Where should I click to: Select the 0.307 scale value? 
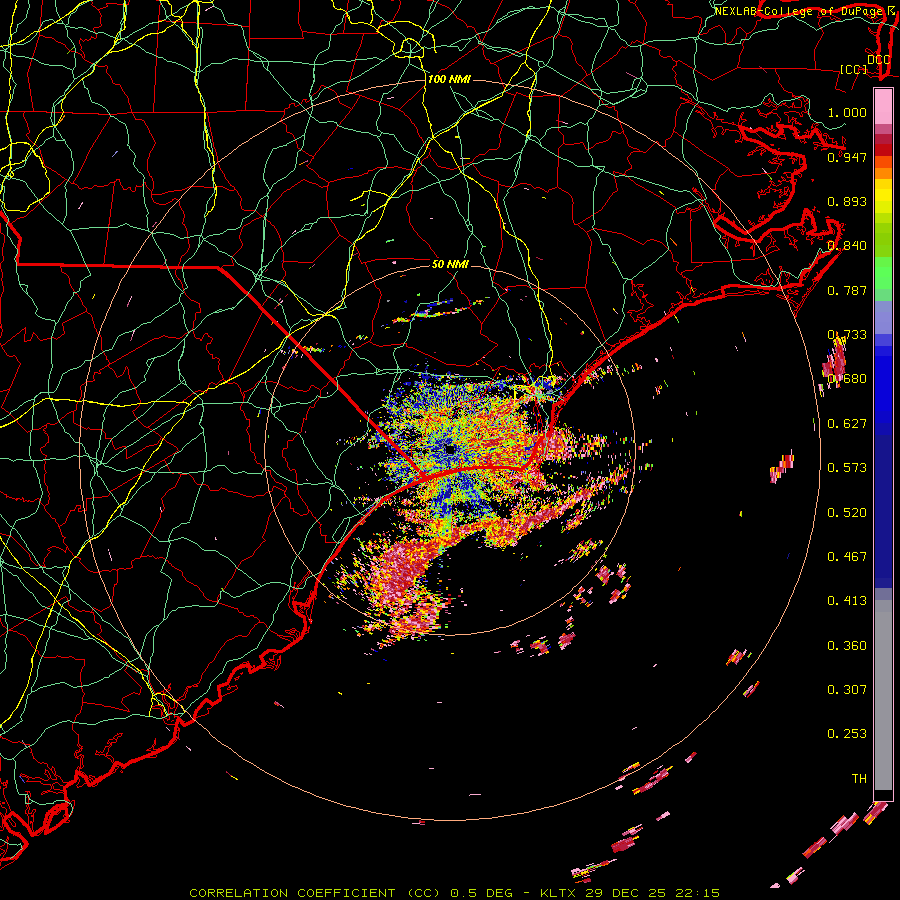(847, 690)
